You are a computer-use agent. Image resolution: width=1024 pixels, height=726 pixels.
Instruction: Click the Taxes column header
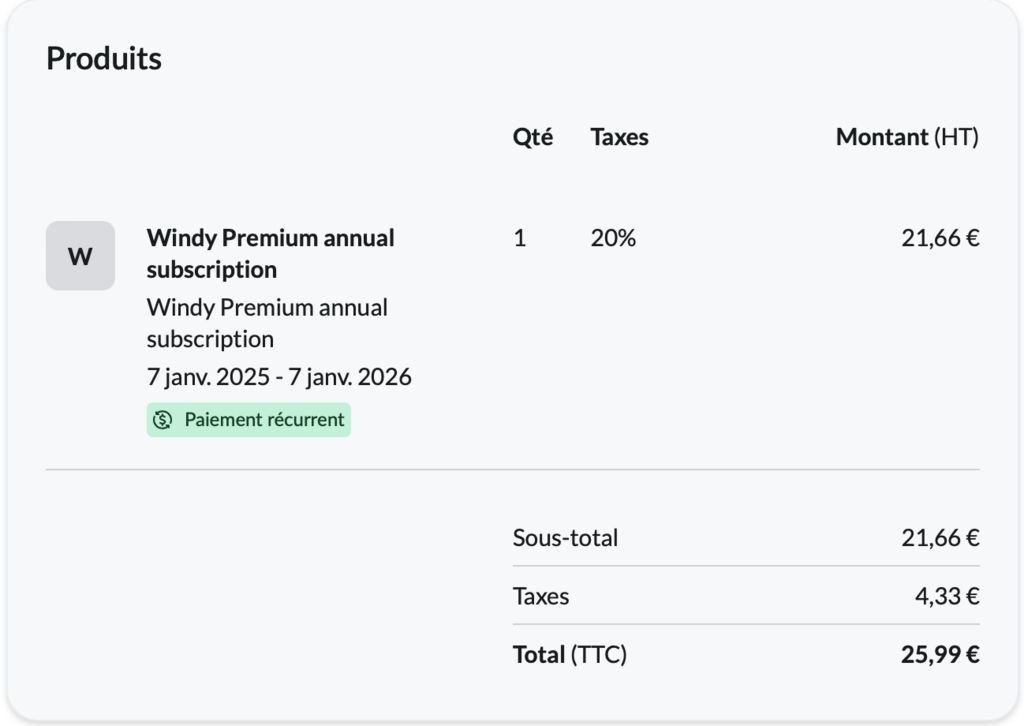coord(619,137)
